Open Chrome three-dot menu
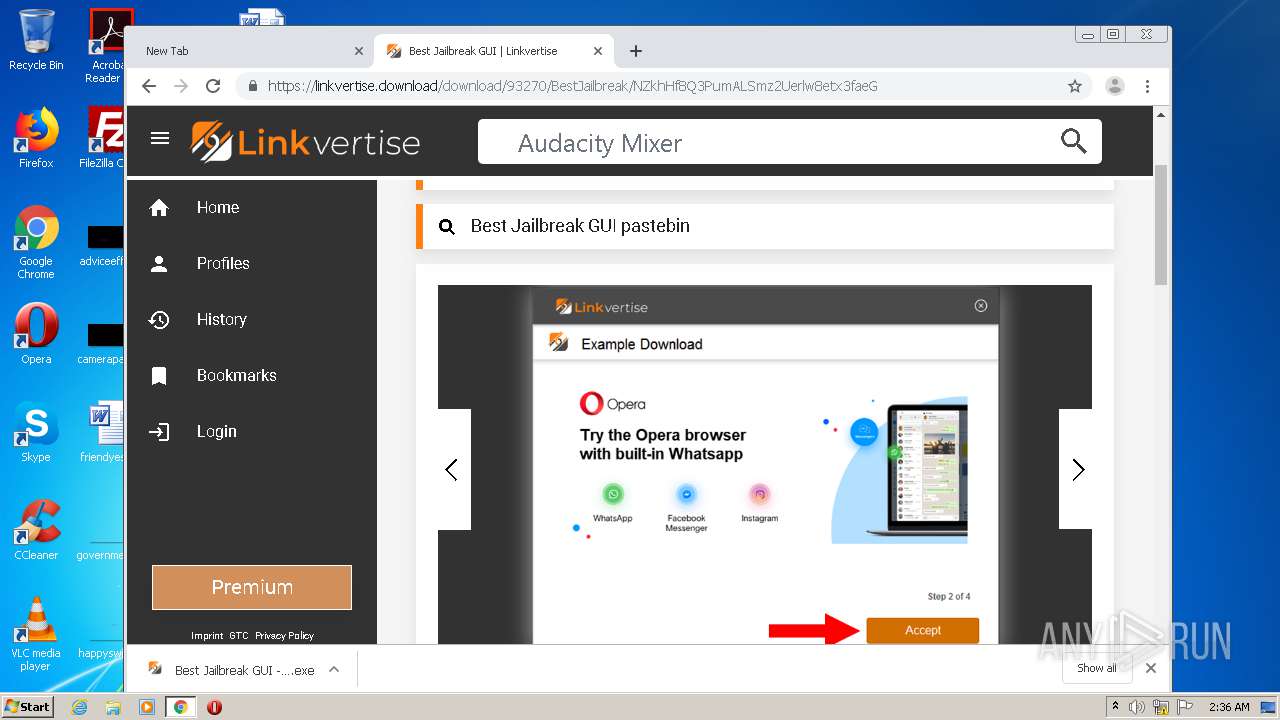This screenshot has width=1280, height=720. [x=1148, y=86]
